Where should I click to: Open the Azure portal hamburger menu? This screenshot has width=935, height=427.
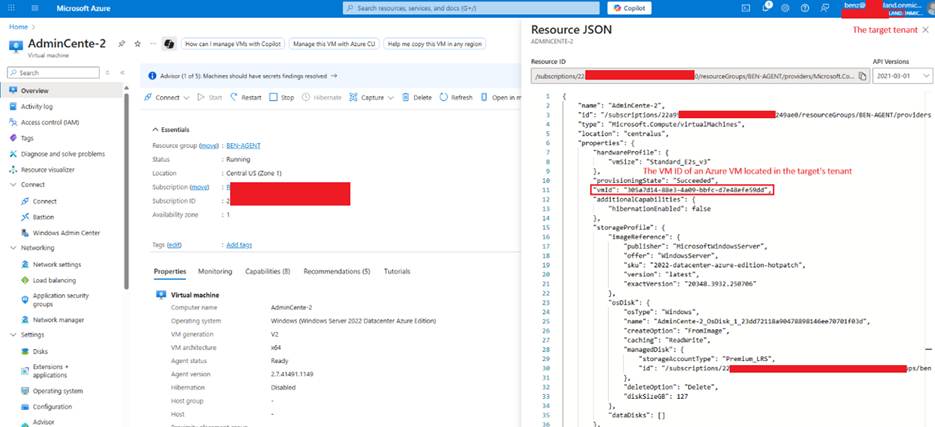[12, 8]
